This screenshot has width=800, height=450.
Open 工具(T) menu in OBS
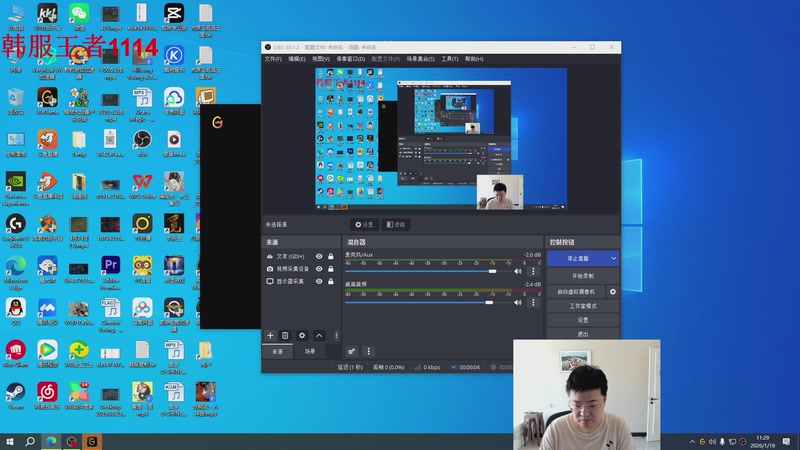pos(449,59)
